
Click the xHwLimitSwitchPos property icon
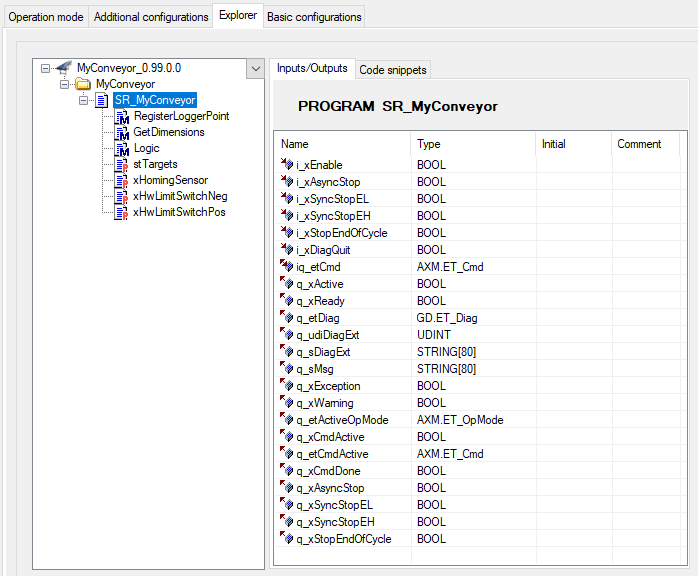click(122, 213)
